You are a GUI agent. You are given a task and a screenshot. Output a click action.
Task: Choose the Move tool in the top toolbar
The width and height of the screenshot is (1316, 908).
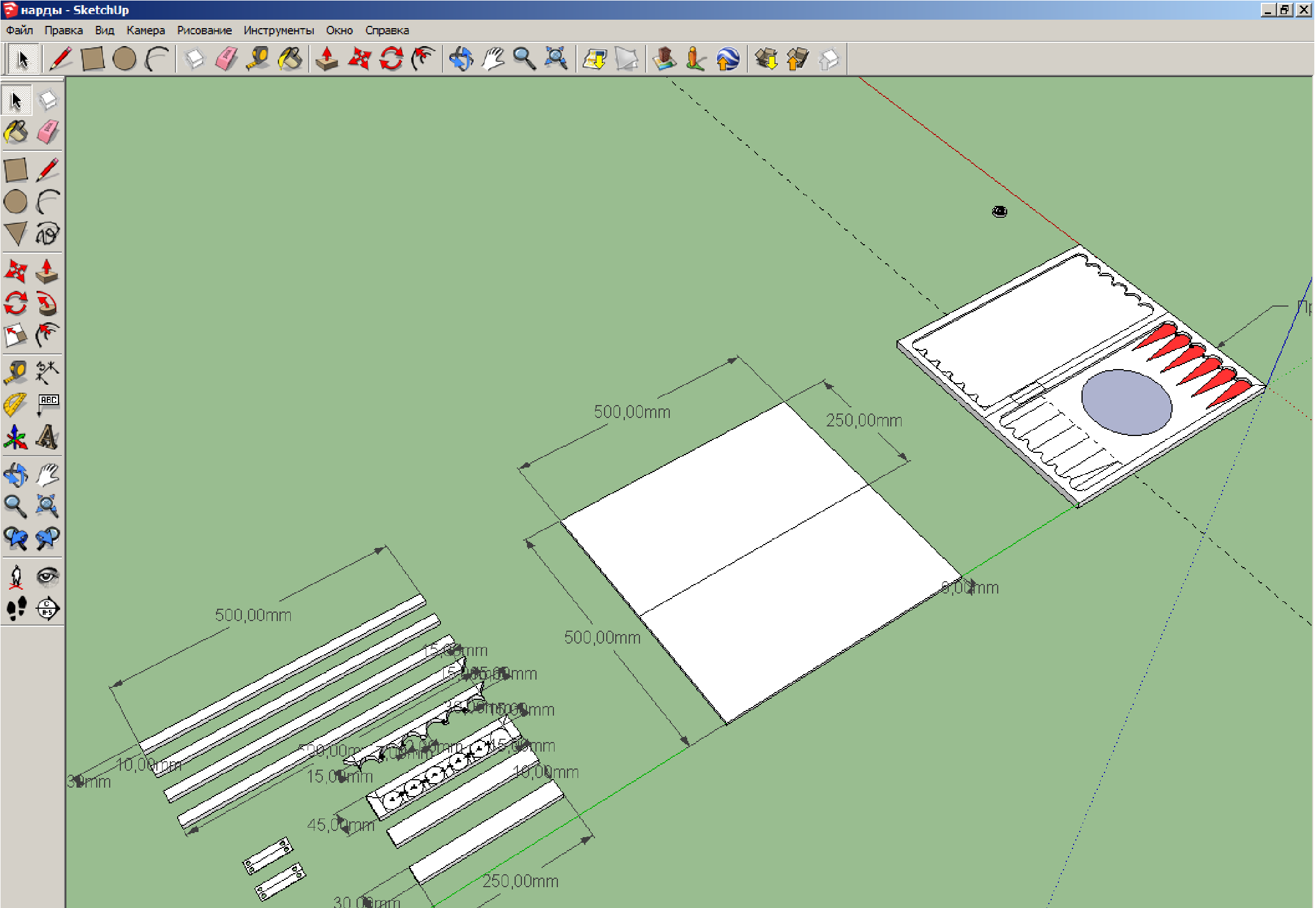coord(359,59)
